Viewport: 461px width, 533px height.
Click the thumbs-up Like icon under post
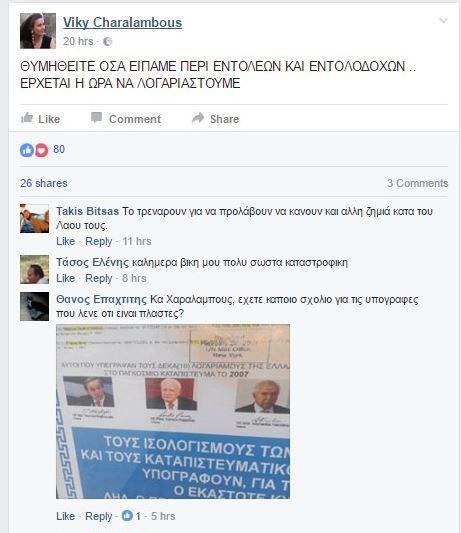coord(27,118)
